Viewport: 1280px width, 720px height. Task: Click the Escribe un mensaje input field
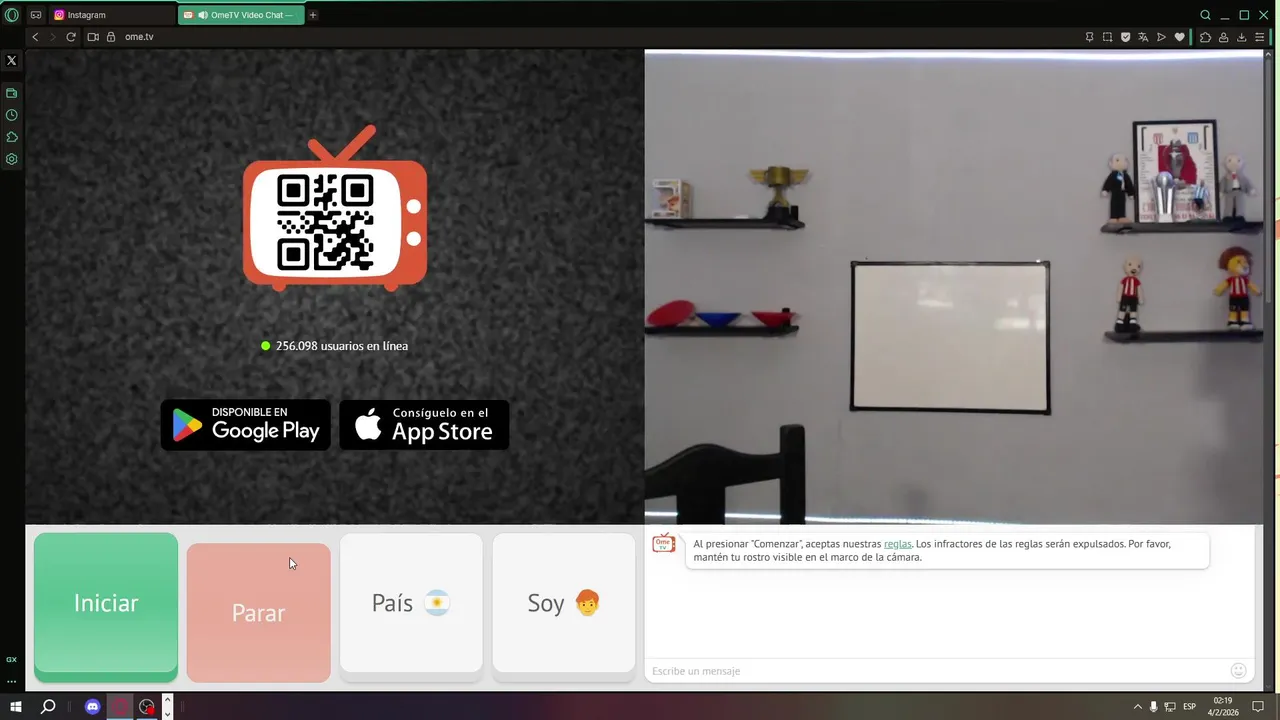(938, 671)
